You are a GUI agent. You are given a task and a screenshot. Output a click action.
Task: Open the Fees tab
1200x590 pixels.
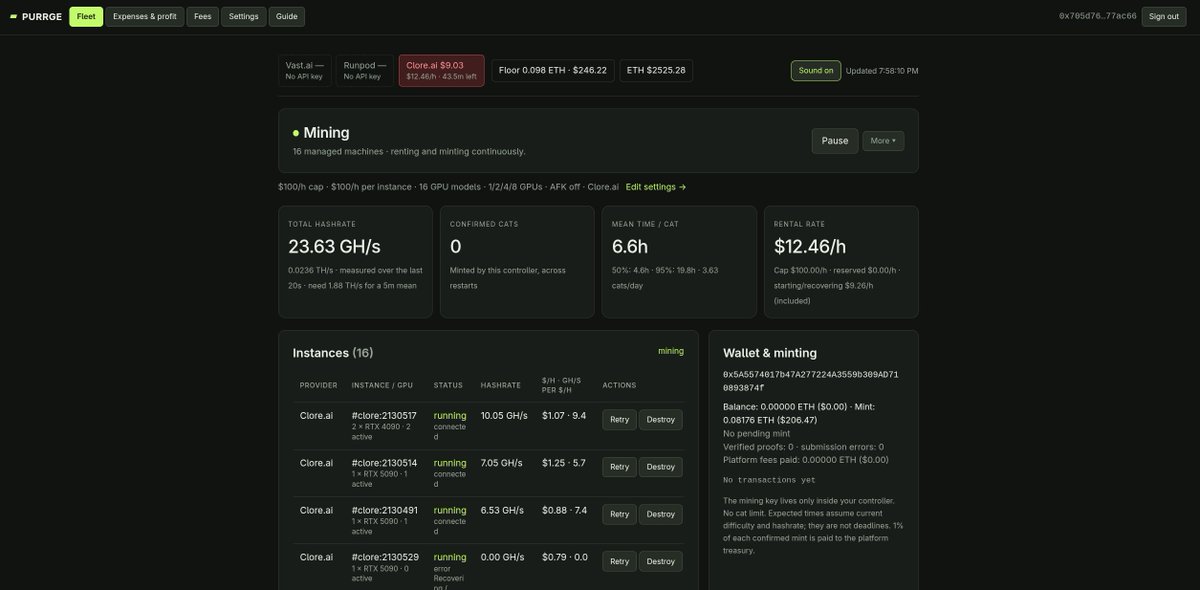(x=203, y=16)
